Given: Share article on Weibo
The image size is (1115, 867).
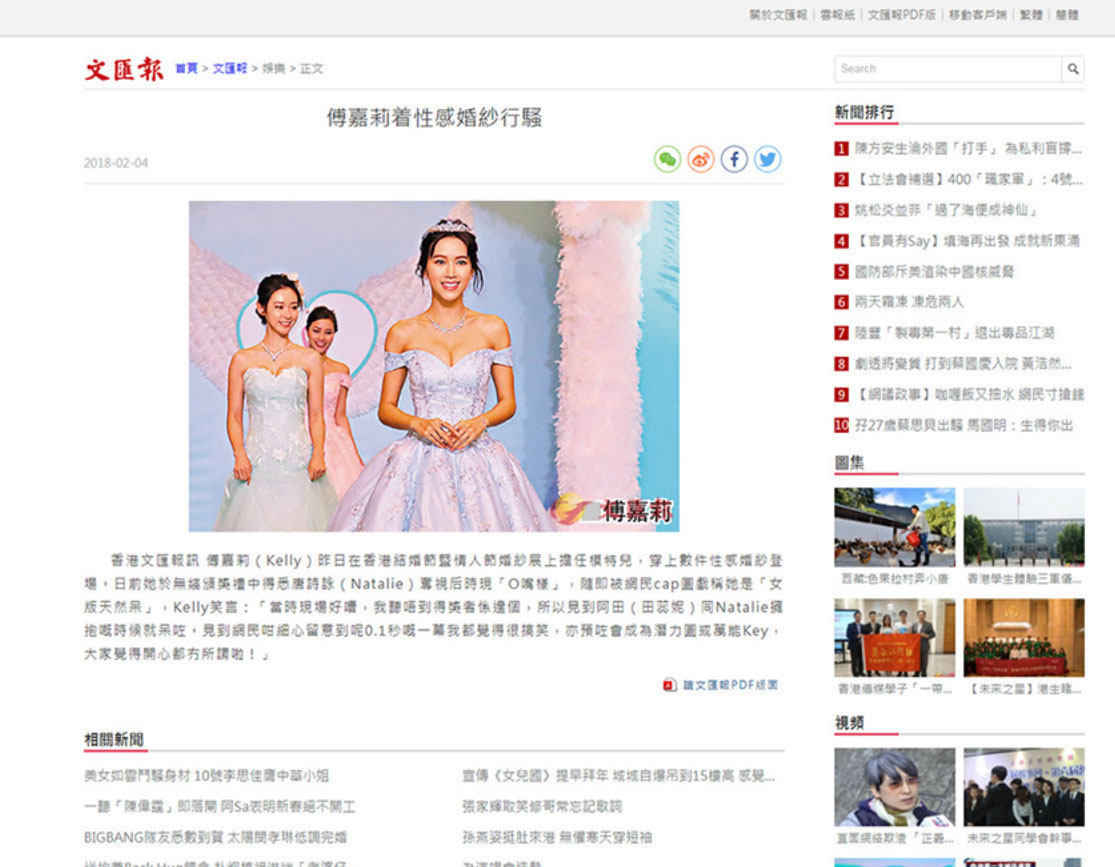Looking at the screenshot, I should coord(701,159).
